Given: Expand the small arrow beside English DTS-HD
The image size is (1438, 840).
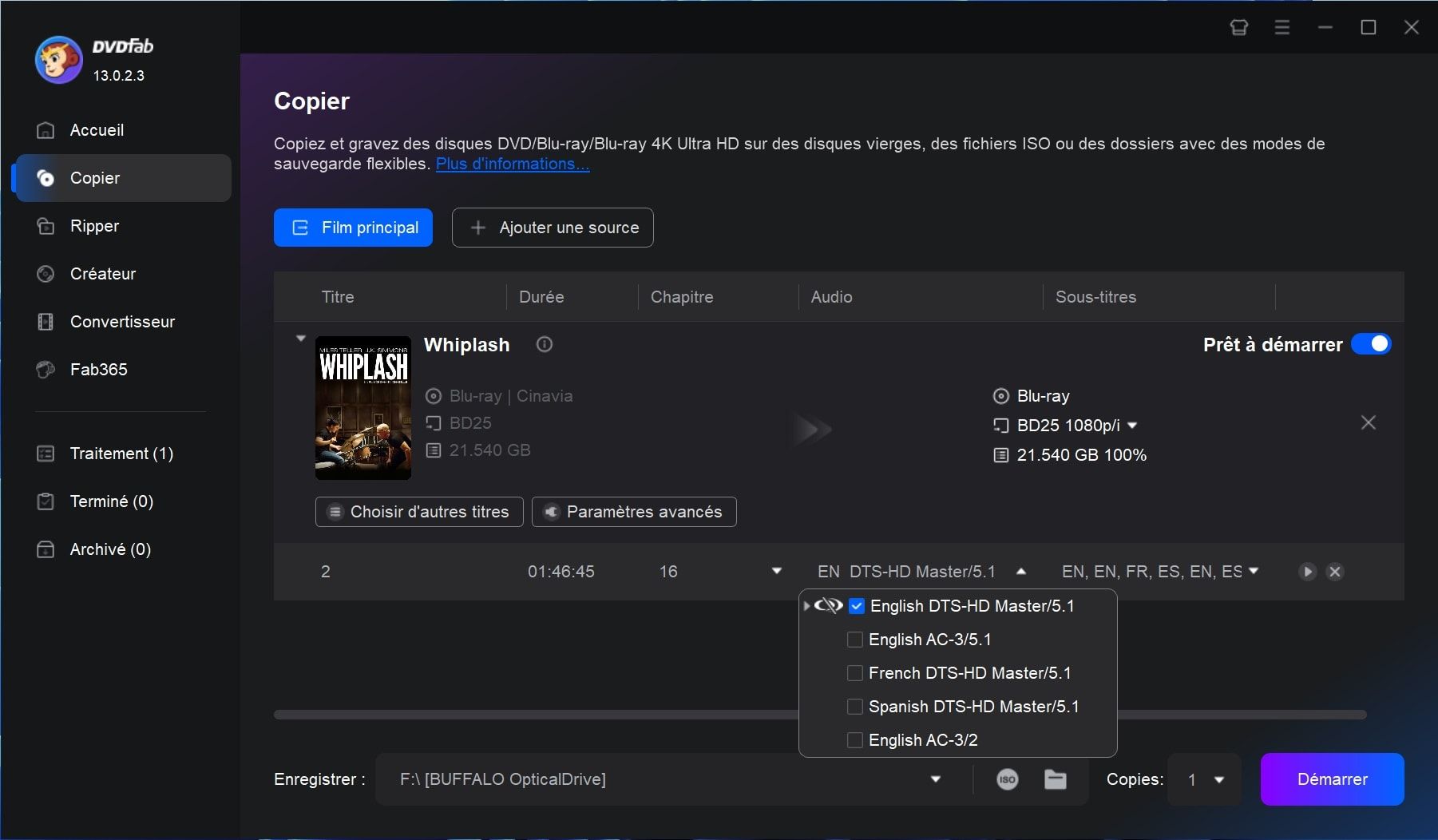Looking at the screenshot, I should 806,606.
